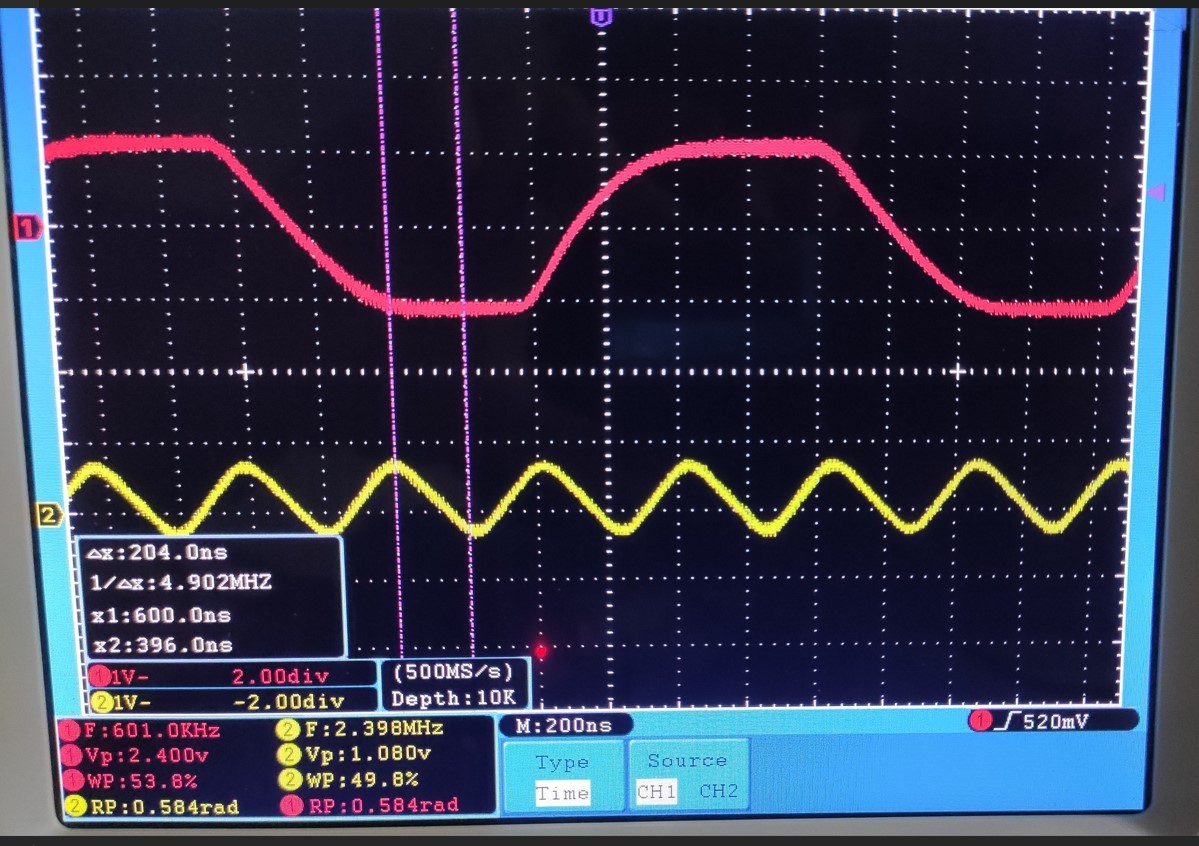Click the purple trigger position marker at top
Viewport: 1199px width, 846px height.
pyautogui.click(x=599, y=17)
